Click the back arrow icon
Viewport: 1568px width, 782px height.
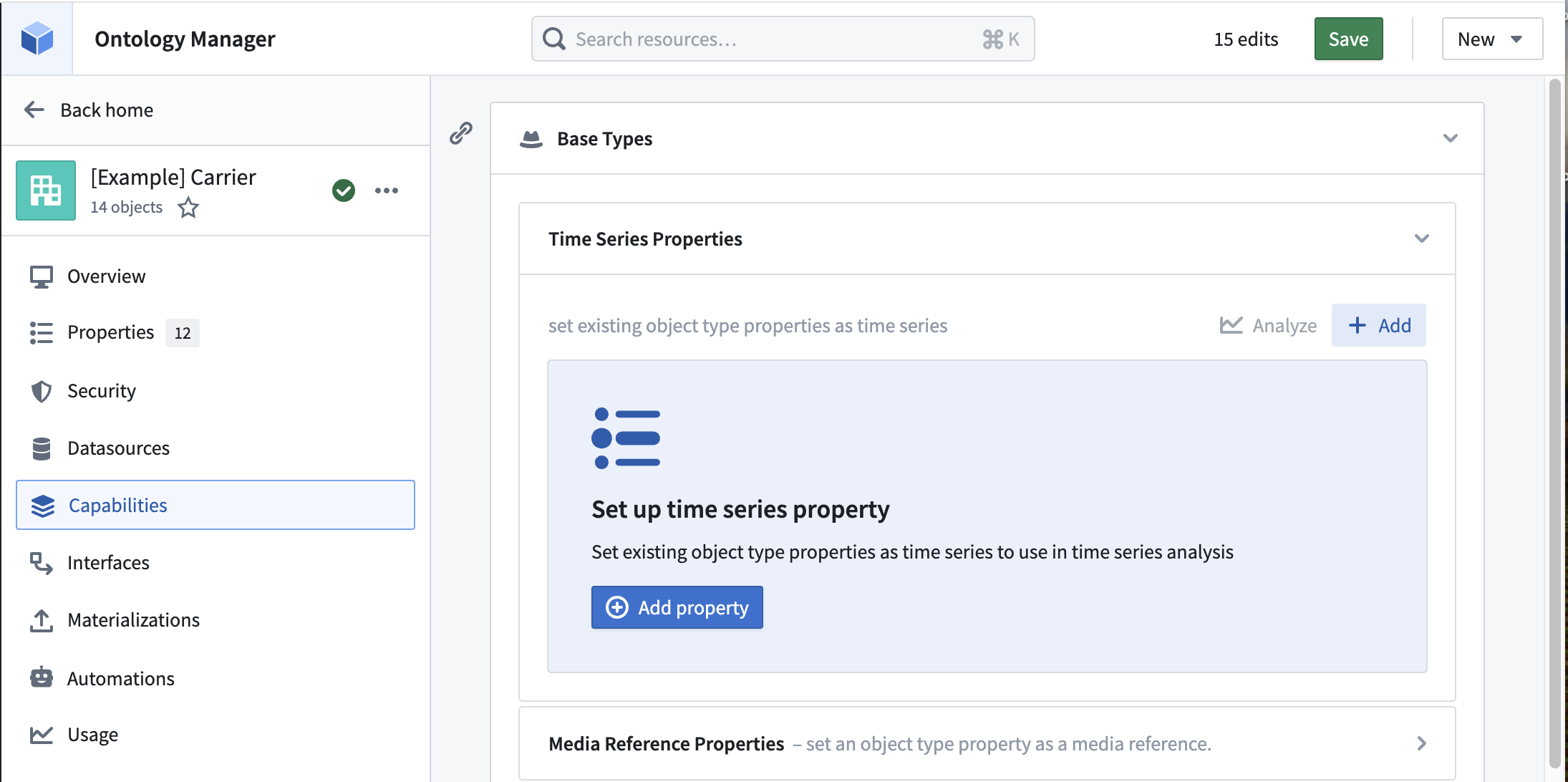(34, 110)
